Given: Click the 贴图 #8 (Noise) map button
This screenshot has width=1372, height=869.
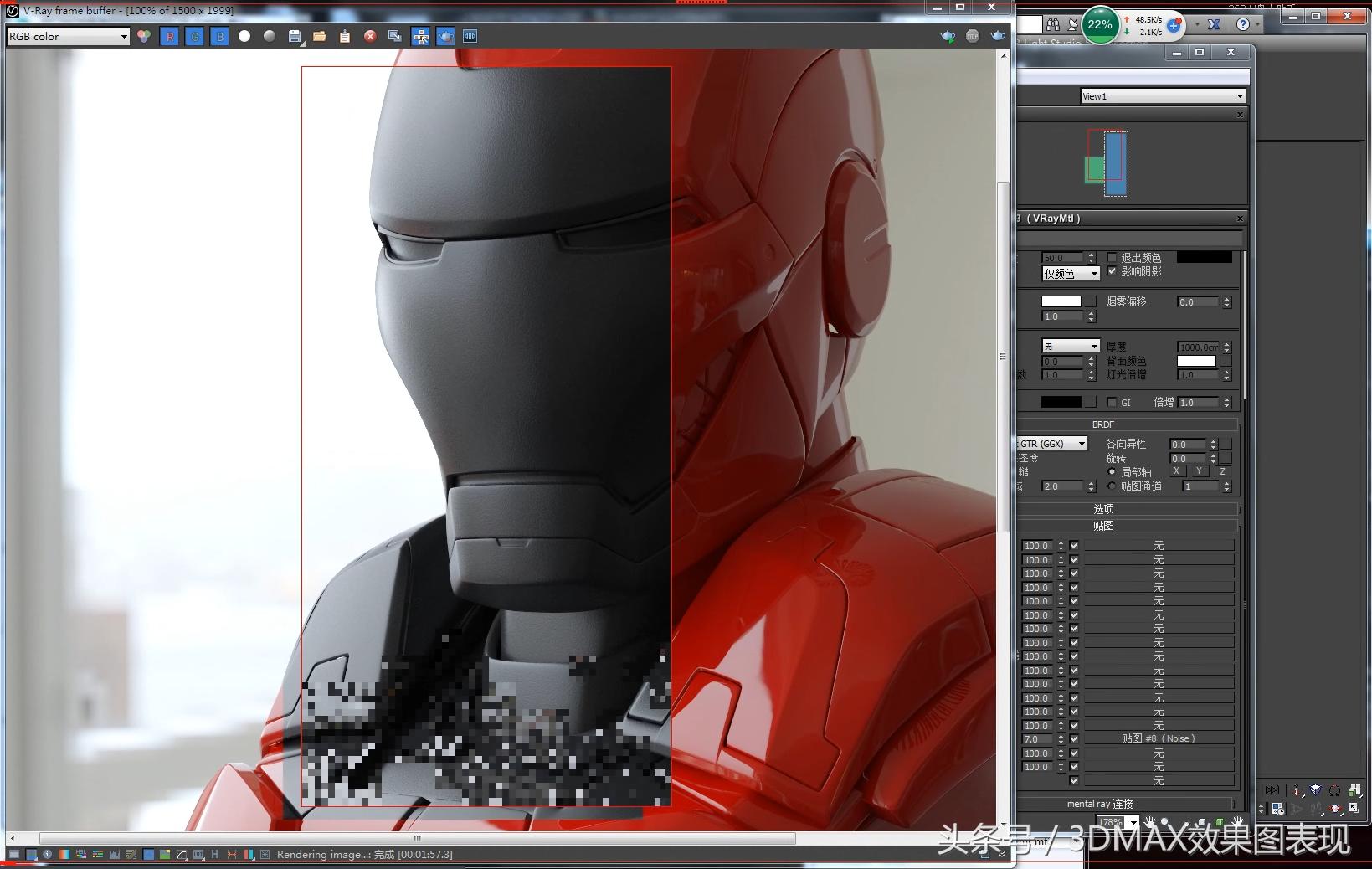Looking at the screenshot, I should 1159,739.
